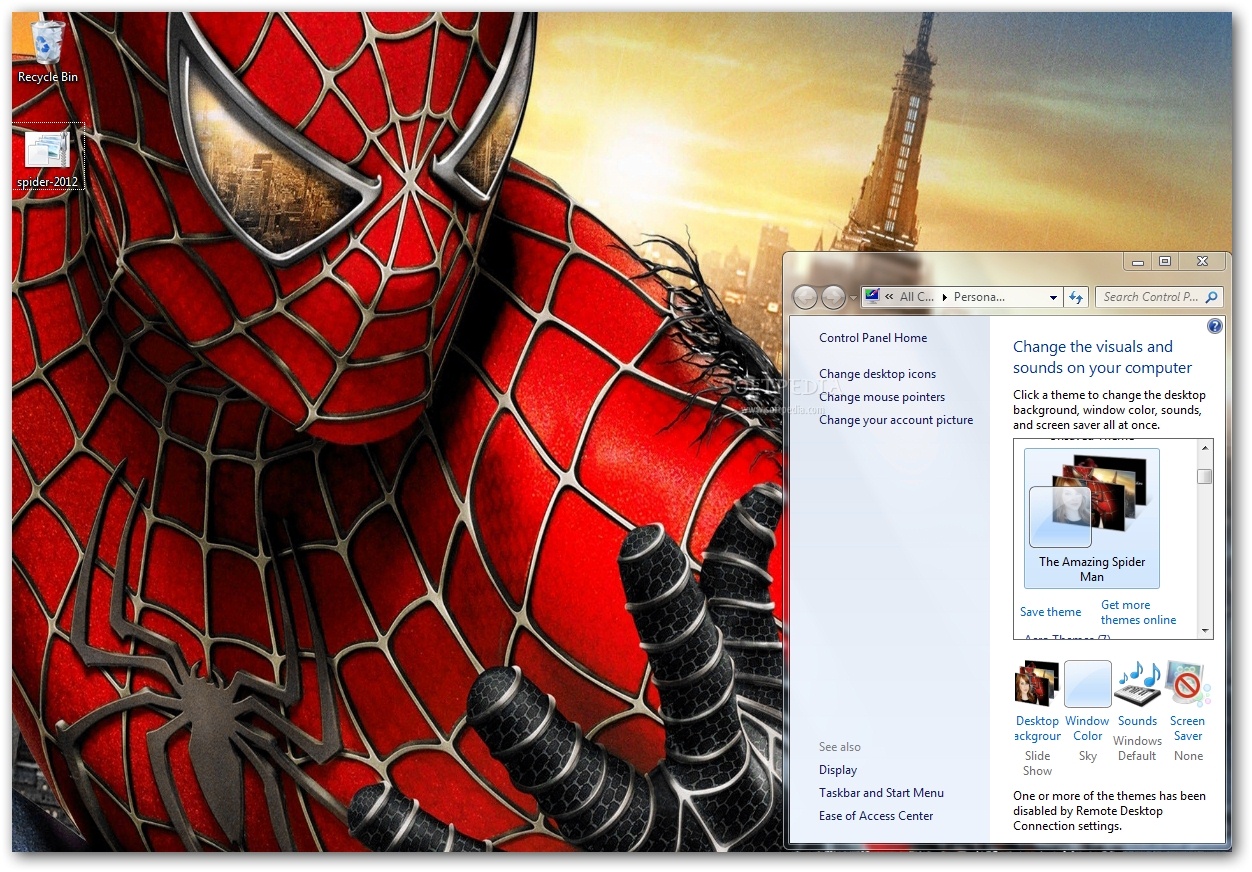Select The Amazing Spider Man theme thumbnail
The height and width of the screenshot is (872, 1252).
pyautogui.click(x=1092, y=518)
